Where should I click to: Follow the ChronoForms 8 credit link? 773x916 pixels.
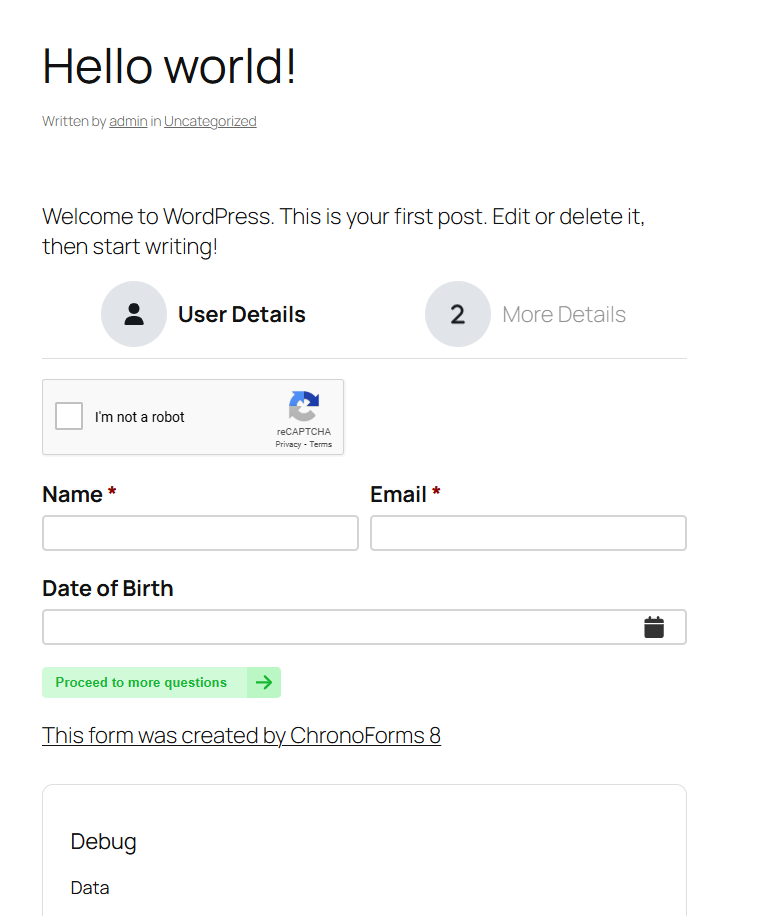point(241,735)
